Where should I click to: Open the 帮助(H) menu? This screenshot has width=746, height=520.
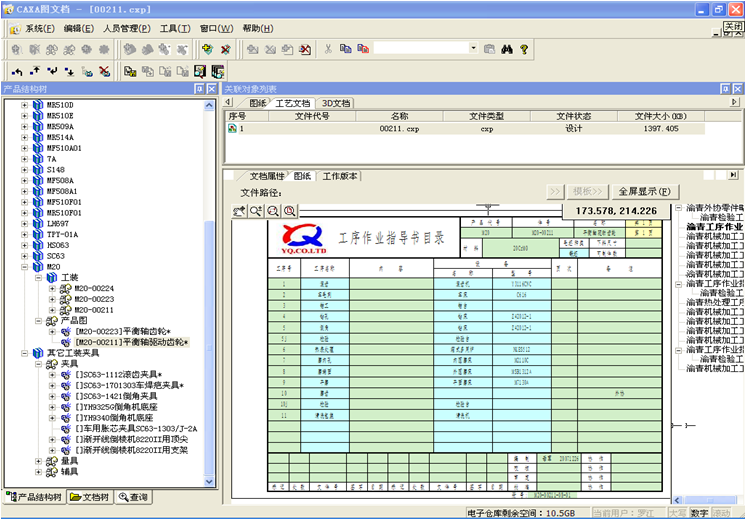coord(258,29)
